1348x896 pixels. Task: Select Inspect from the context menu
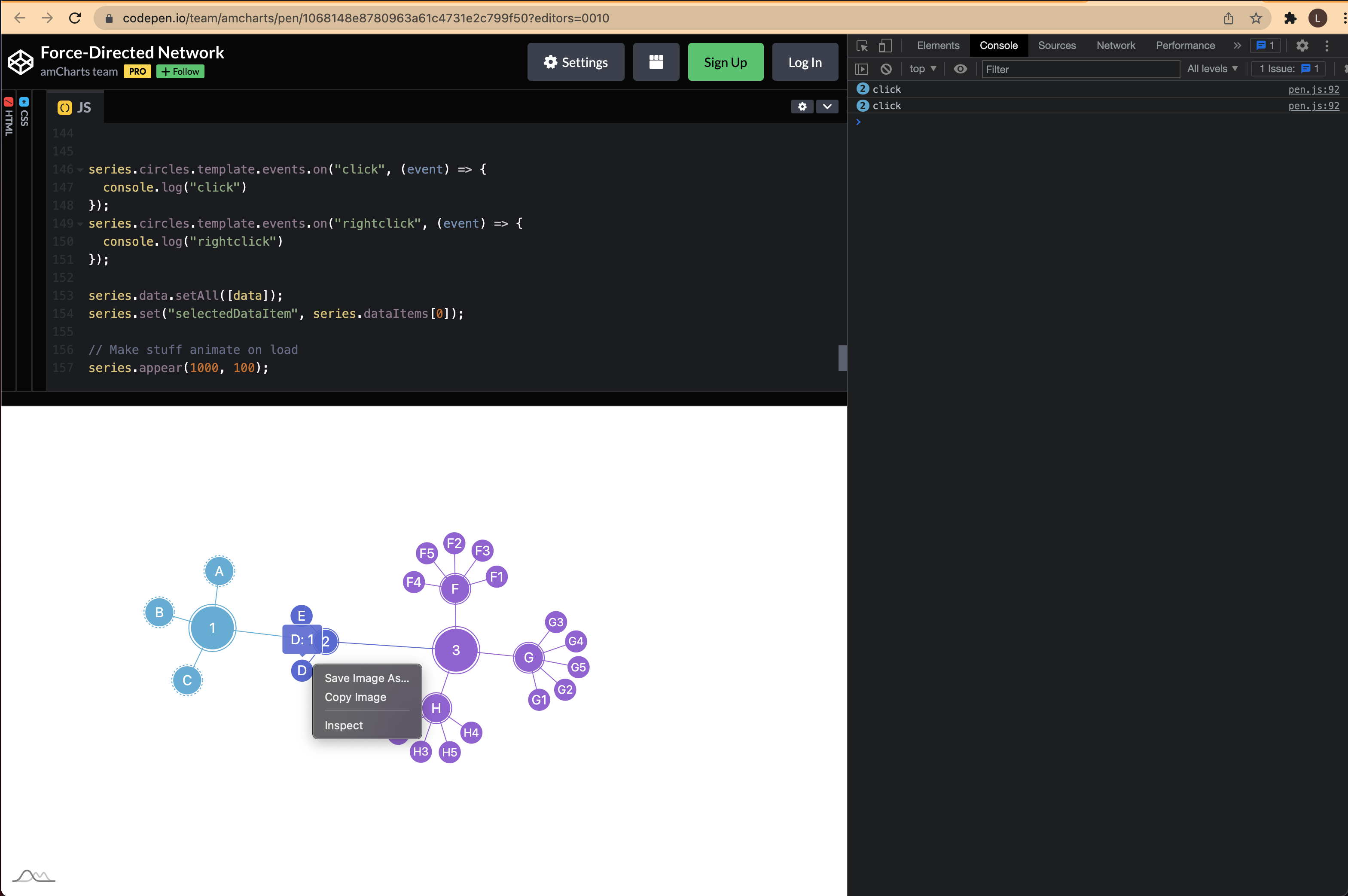pos(344,725)
